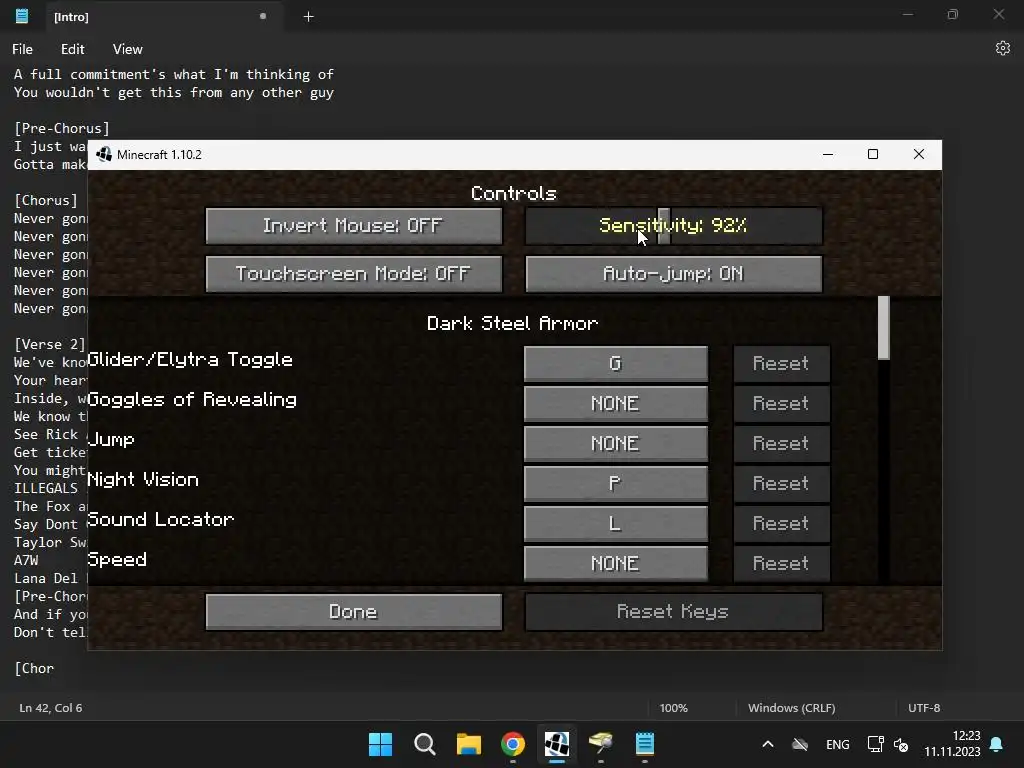Viewport: 1024px width, 768px height.
Task: Set key for Goggles of Revealing
Action: click(x=615, y=404)
